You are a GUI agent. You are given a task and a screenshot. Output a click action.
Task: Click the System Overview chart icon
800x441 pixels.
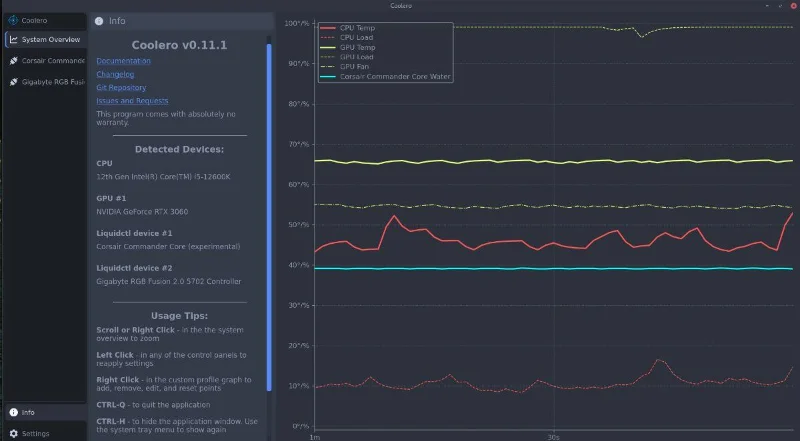tap(14, 39)
